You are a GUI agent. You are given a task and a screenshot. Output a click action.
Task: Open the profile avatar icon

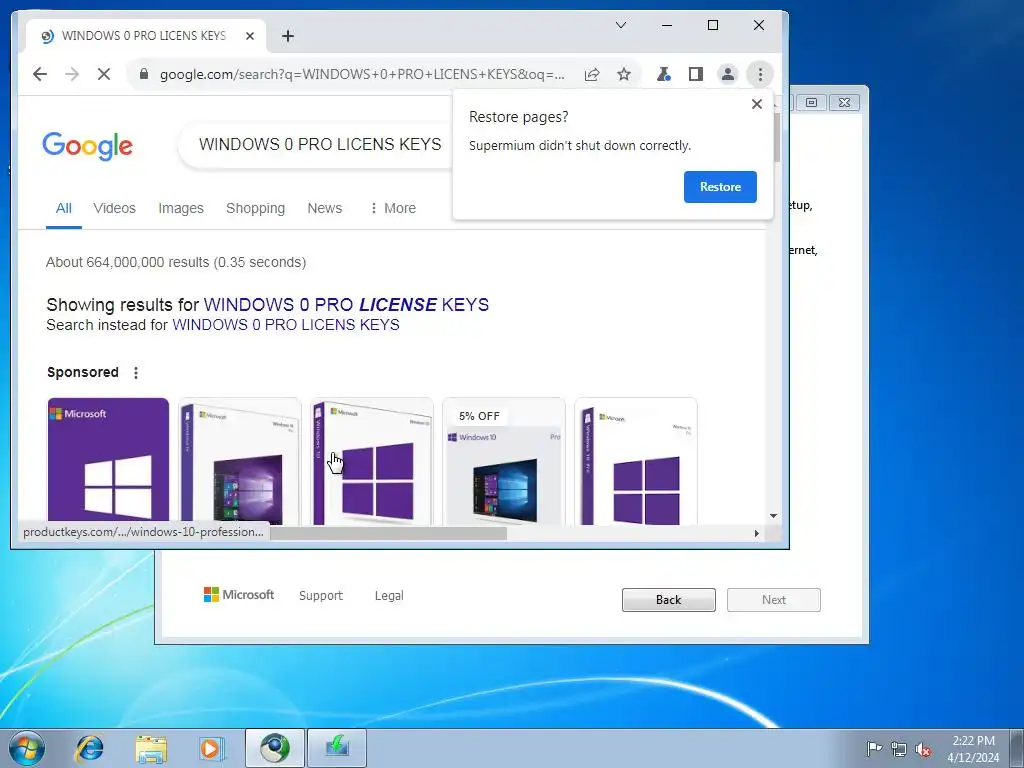[x=728, y=74]
